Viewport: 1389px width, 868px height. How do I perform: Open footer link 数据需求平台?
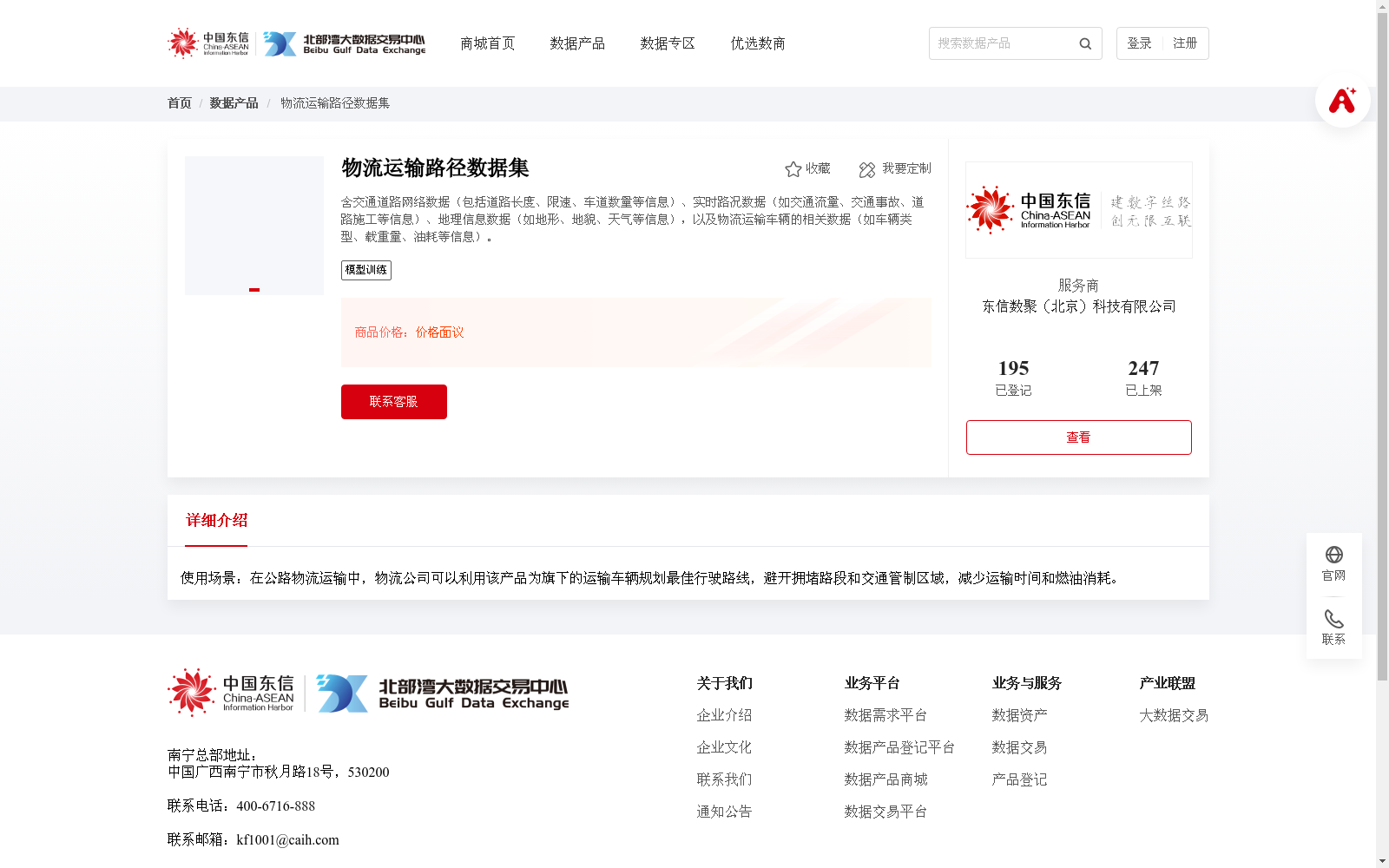[x=885, y=715]
